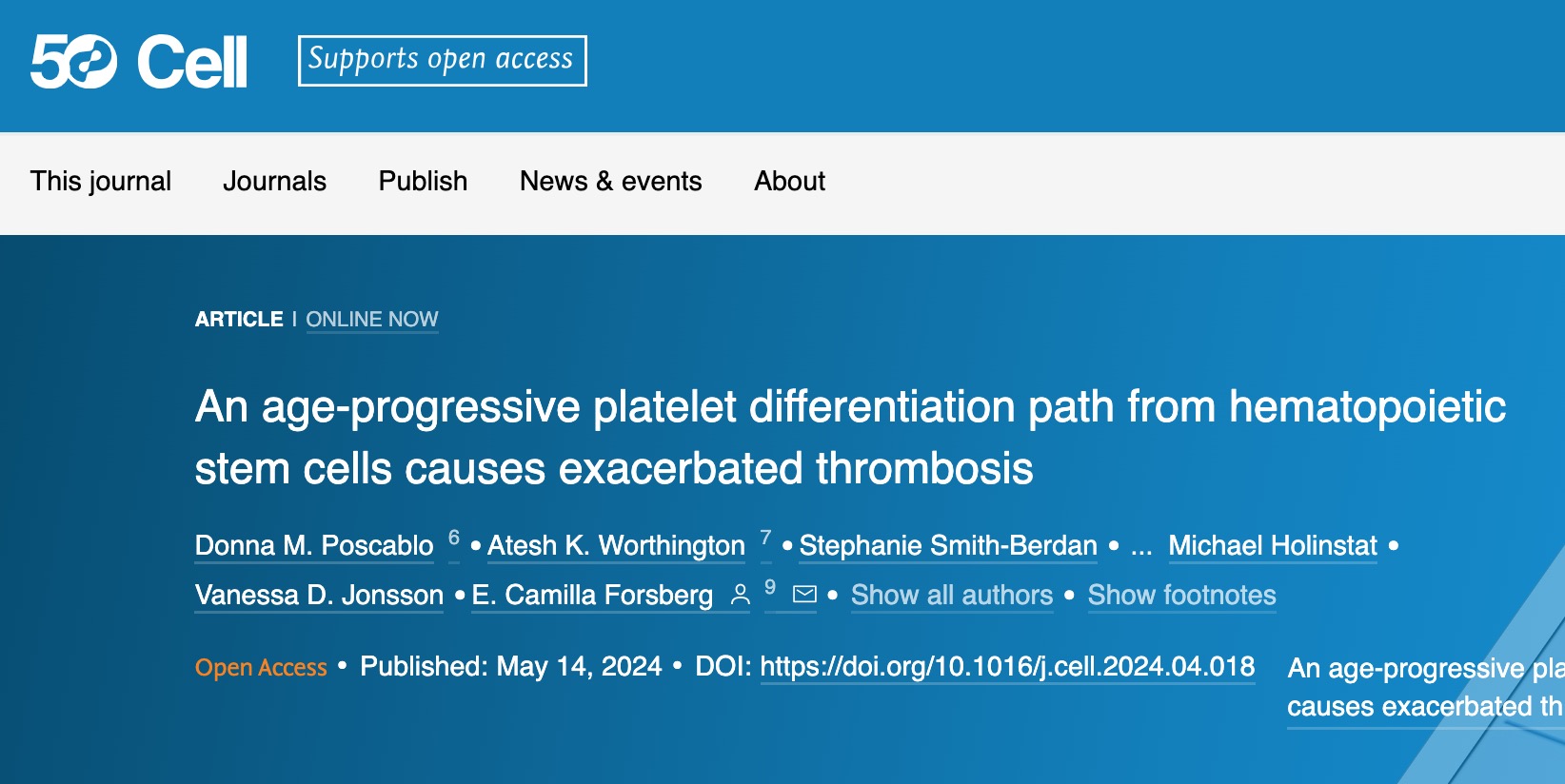Open the This journal menu
Viewport: 1565px width, 784px height.
click(x=101, y=181)
